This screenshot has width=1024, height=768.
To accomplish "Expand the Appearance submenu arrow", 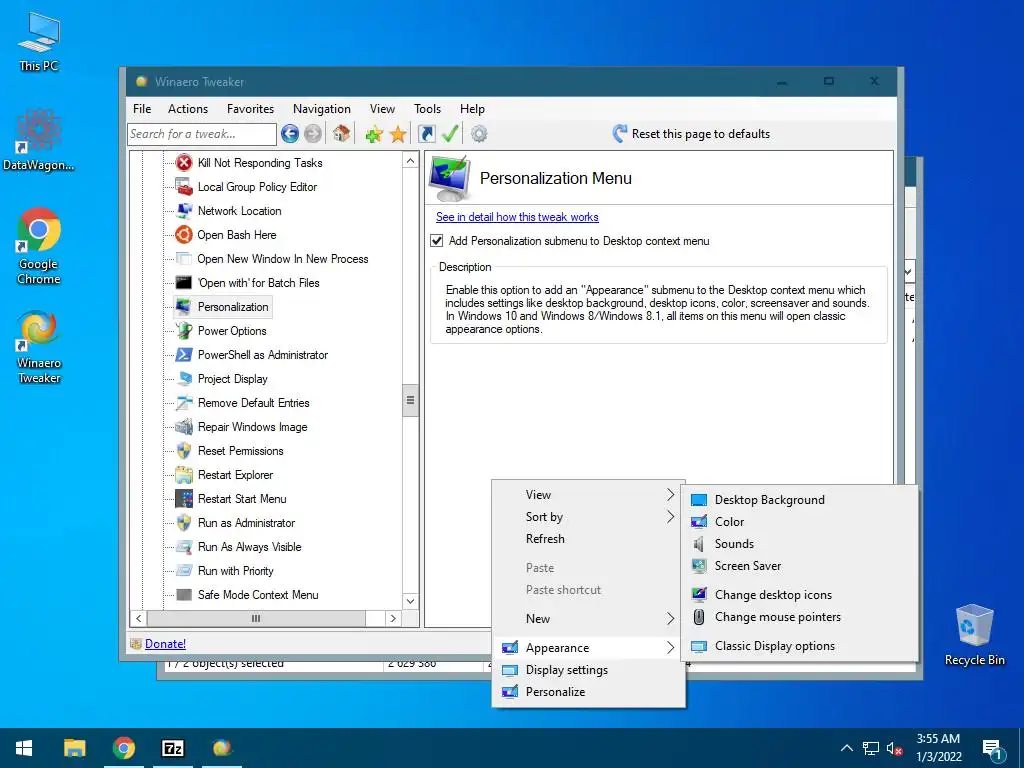I will tap(670, 648).
